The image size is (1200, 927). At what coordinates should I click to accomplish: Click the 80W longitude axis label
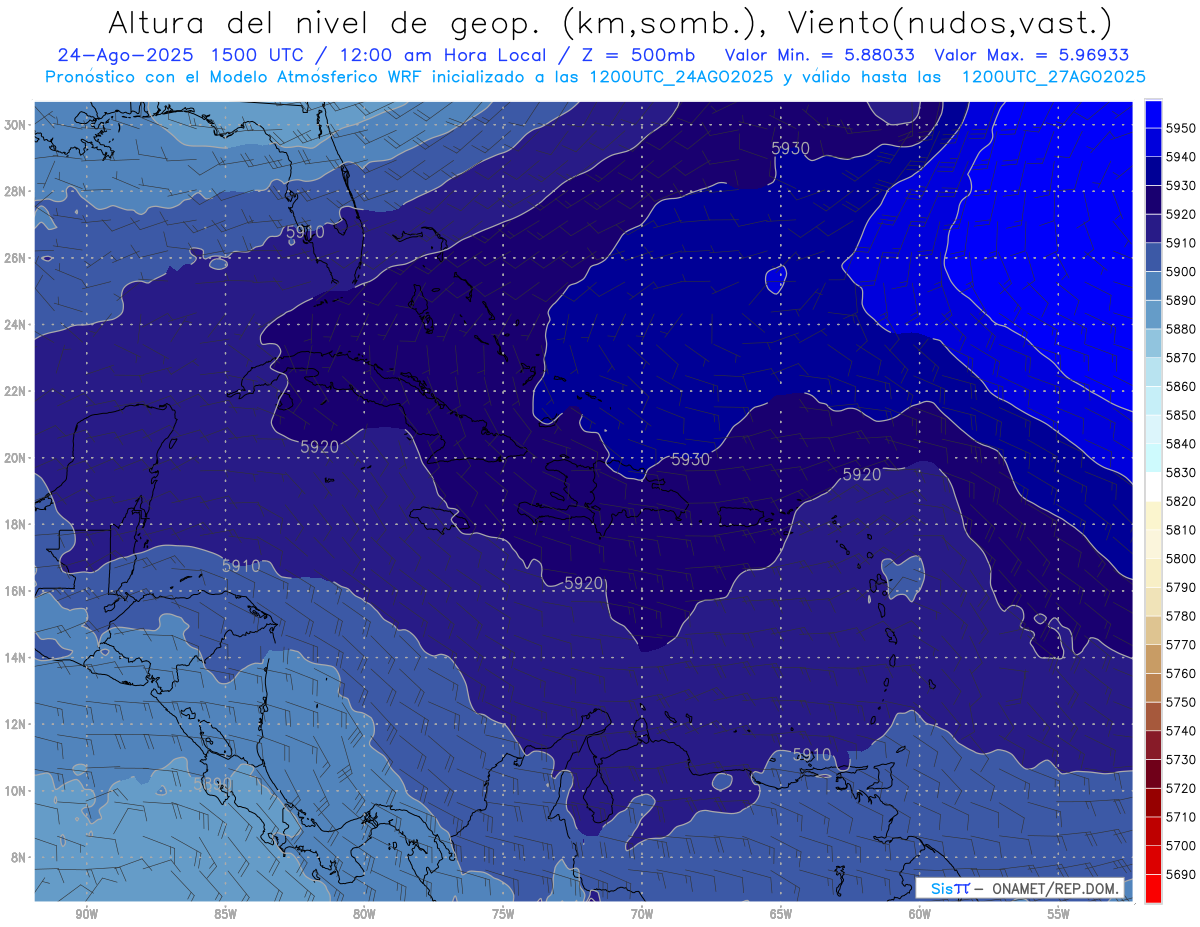[x=364, y=914]
